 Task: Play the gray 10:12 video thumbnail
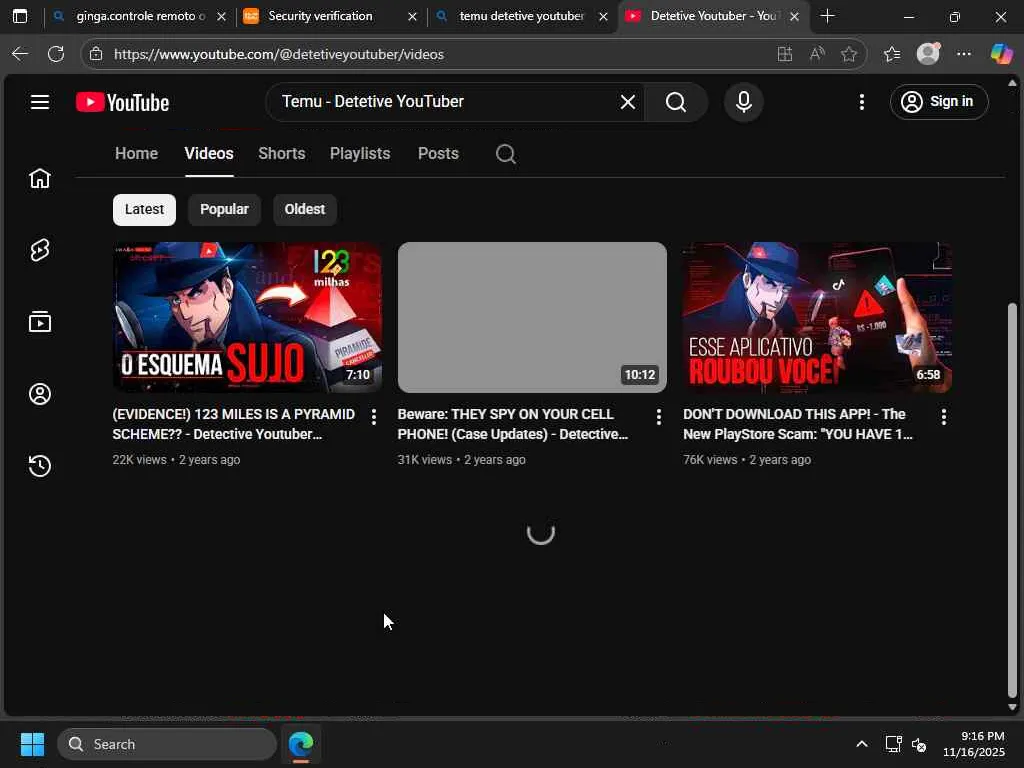[532, 317]
